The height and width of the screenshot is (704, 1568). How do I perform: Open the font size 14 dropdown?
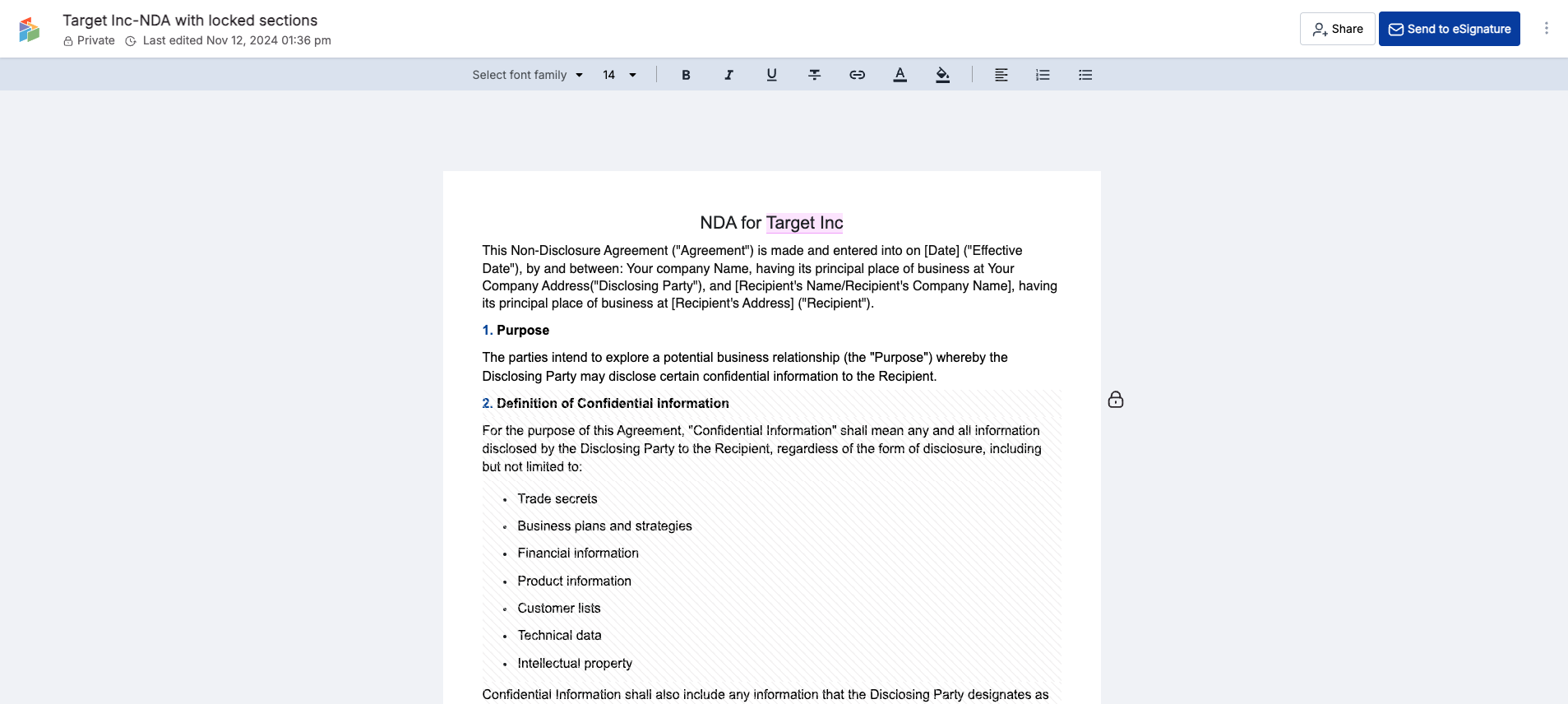pyautogui.click(x=620, y=75)
